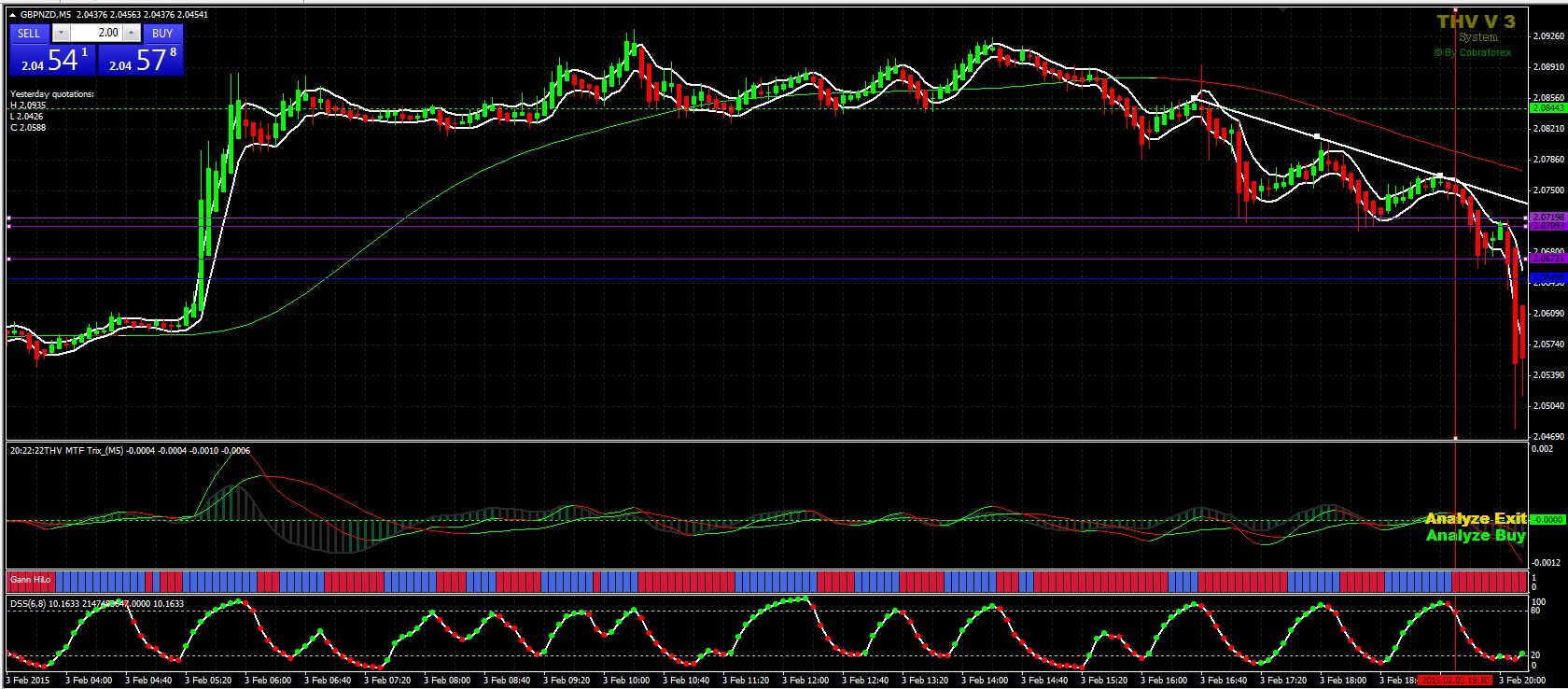Hit the BUY one-click trading button
This screenshot has width=1568, height=689.
pyautogui.click(x=162, y=33)
